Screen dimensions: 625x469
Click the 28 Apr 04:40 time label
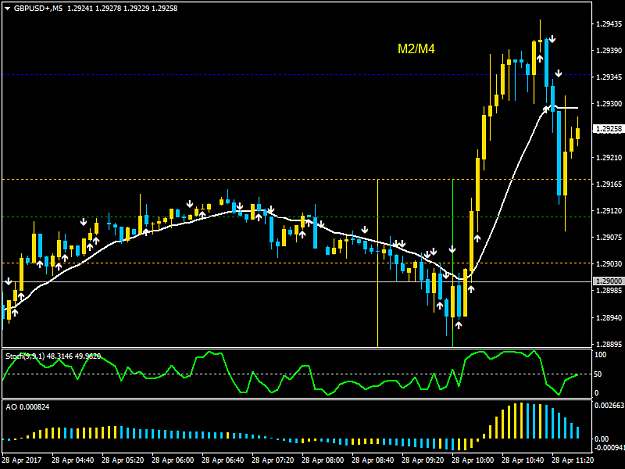pos(73,460)
